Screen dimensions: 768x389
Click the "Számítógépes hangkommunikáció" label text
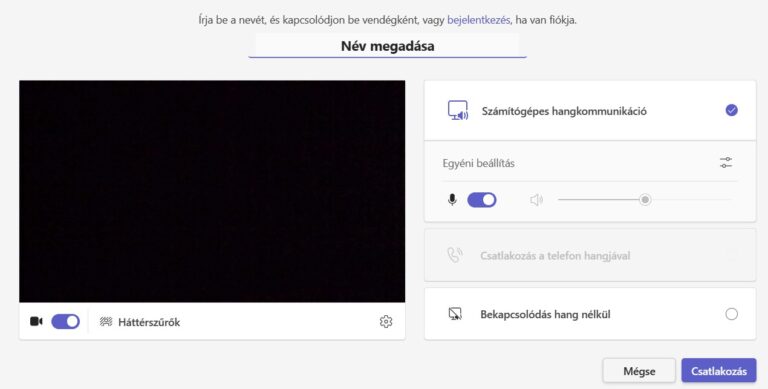click(x=564, y=111)
